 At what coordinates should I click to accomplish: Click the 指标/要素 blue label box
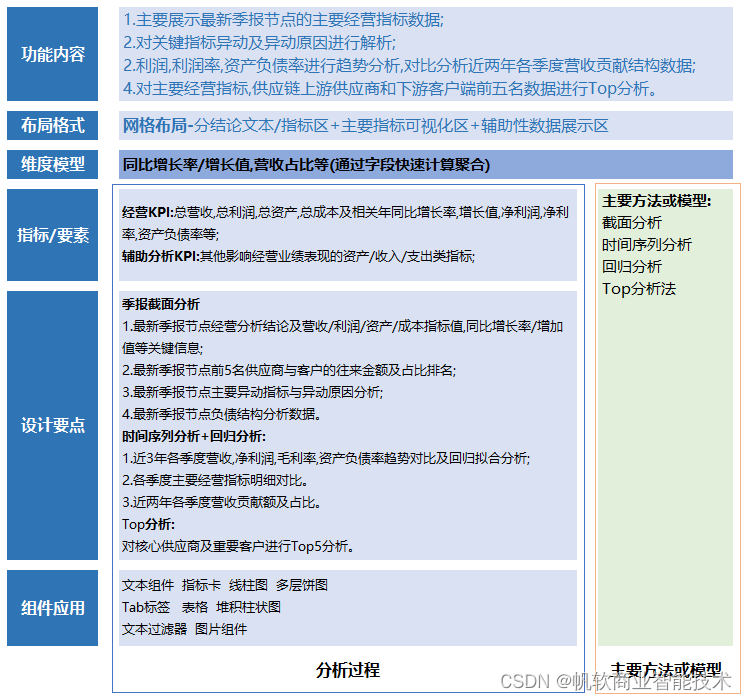click(x=52, y=235)
